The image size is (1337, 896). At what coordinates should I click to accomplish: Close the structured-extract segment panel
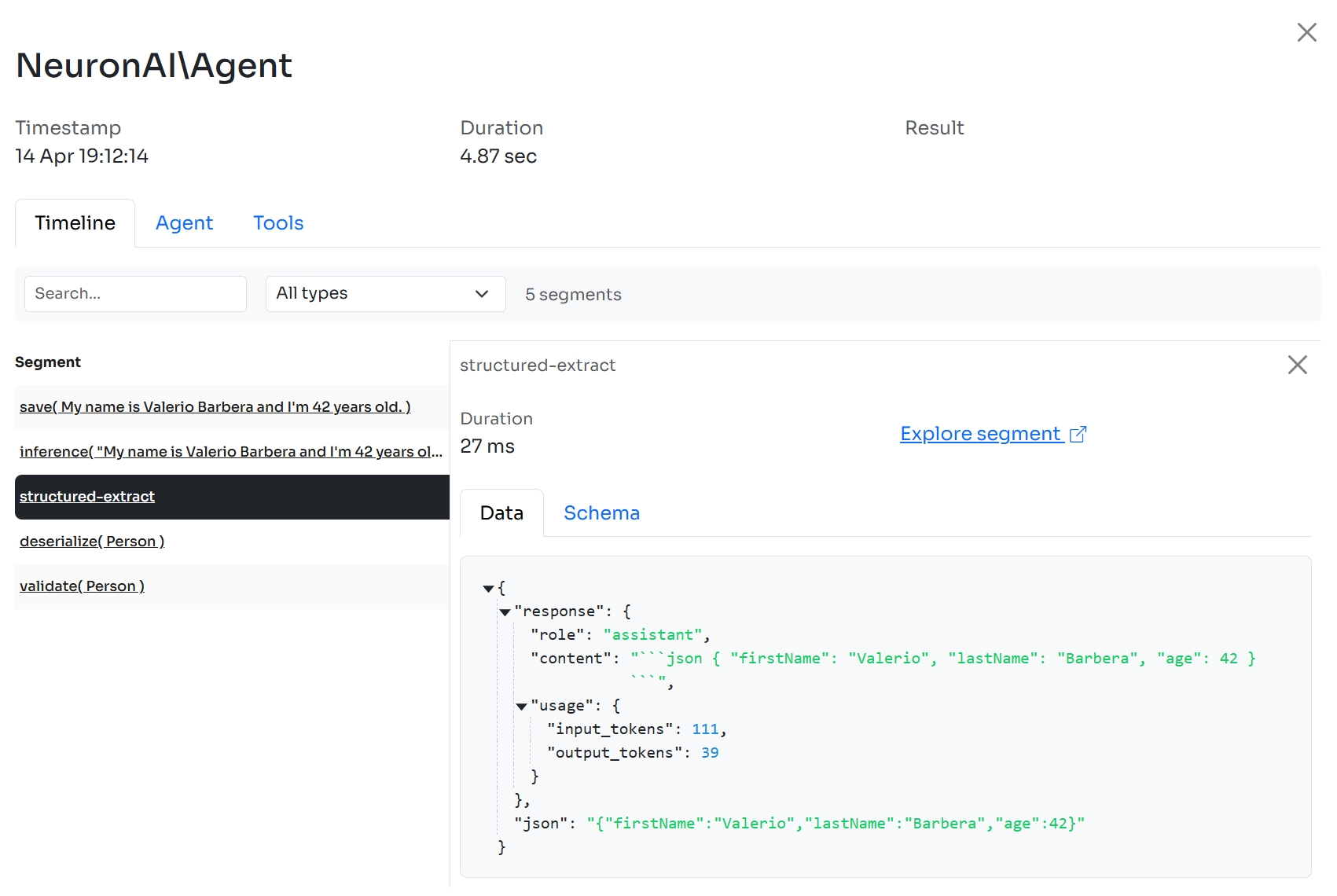[x=1297, y=365]
